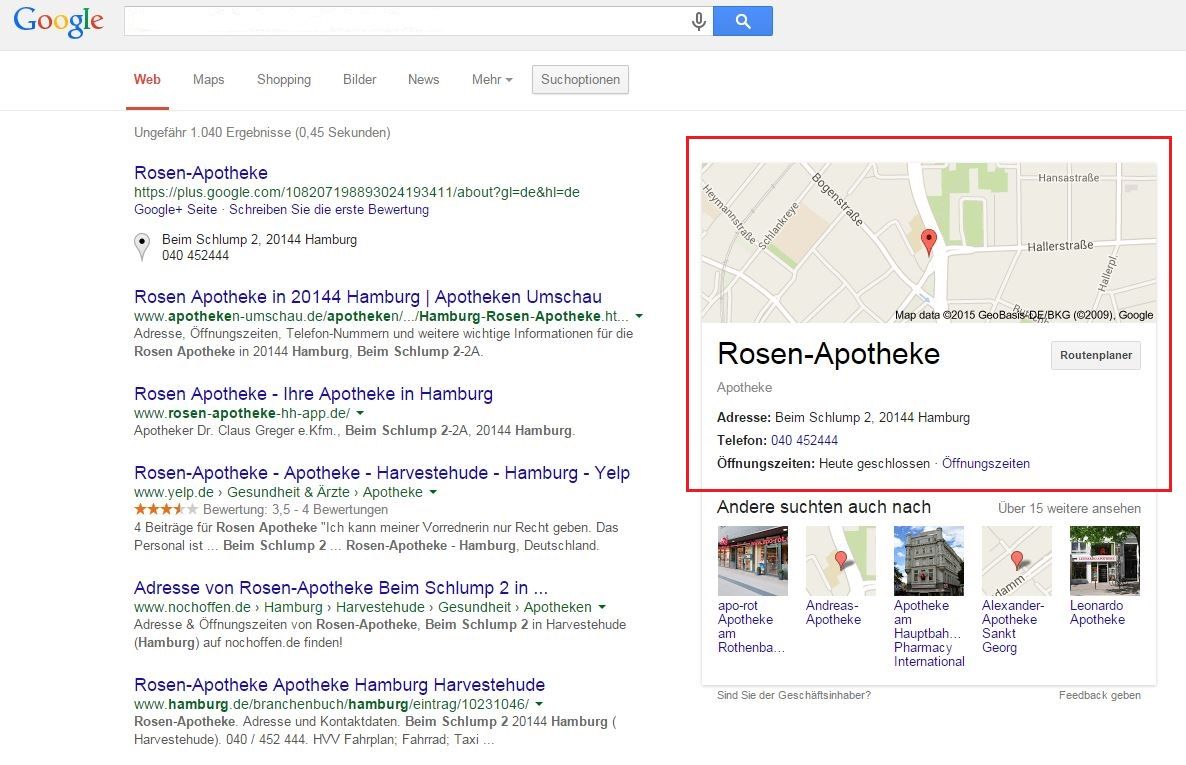Click Schreiben Sie die erste Bewertung

coord(329,210)
